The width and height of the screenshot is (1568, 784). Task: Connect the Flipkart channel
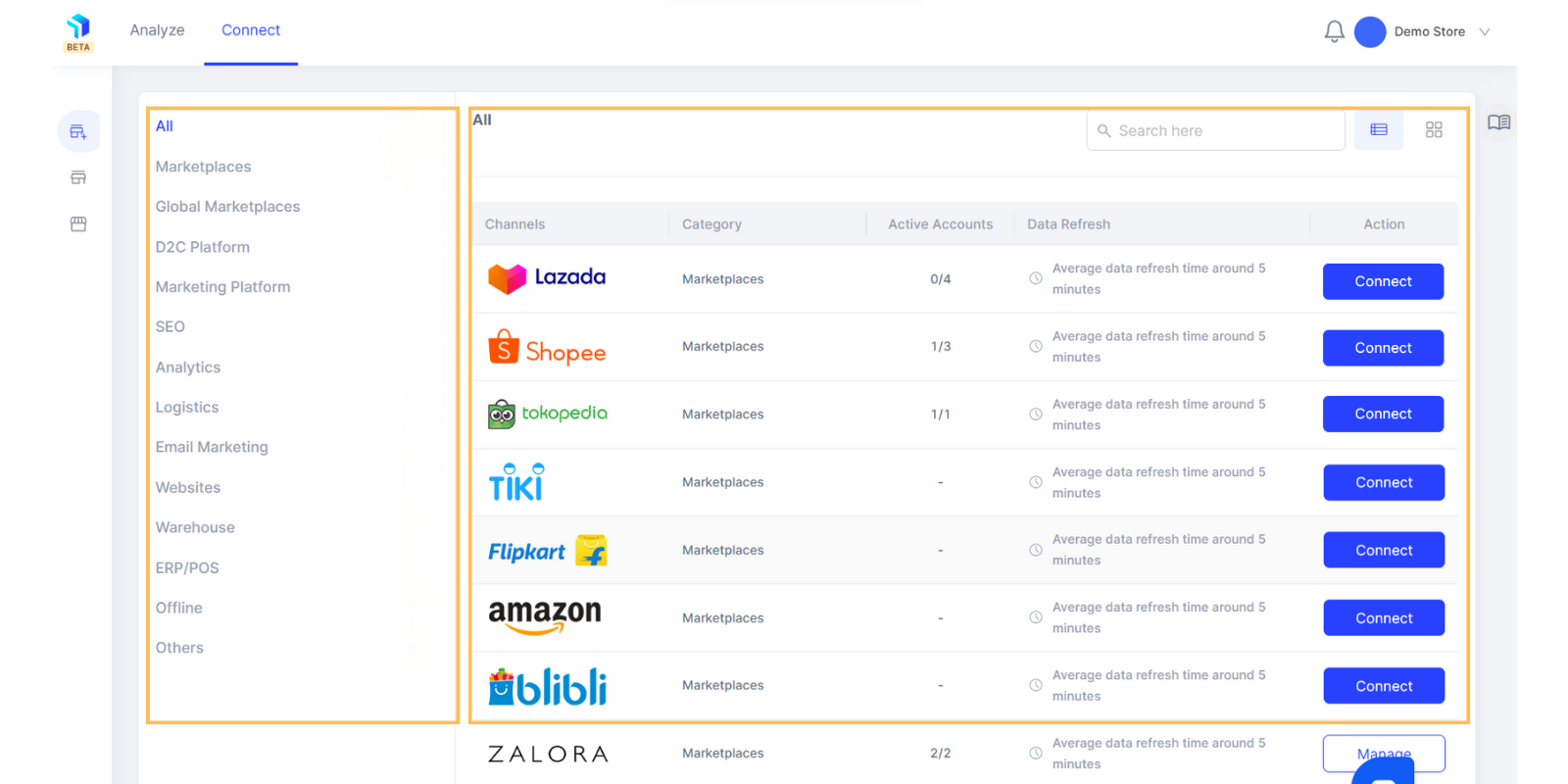click(1384, 550)
